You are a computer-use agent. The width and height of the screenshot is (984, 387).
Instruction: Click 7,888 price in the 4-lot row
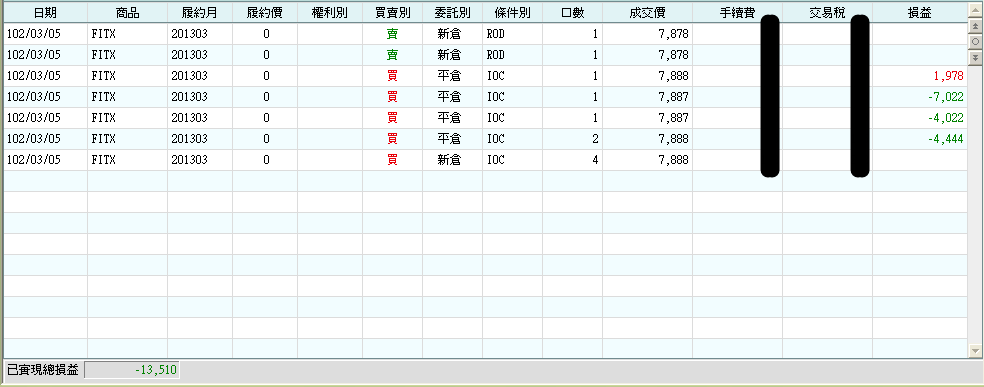[x=673, y=160]
